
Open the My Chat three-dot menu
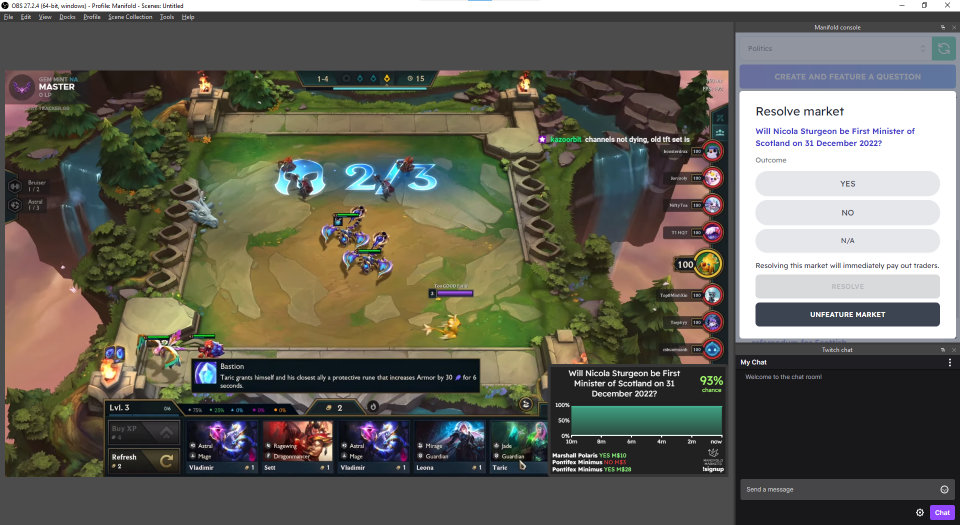click(x=950, y=362)
